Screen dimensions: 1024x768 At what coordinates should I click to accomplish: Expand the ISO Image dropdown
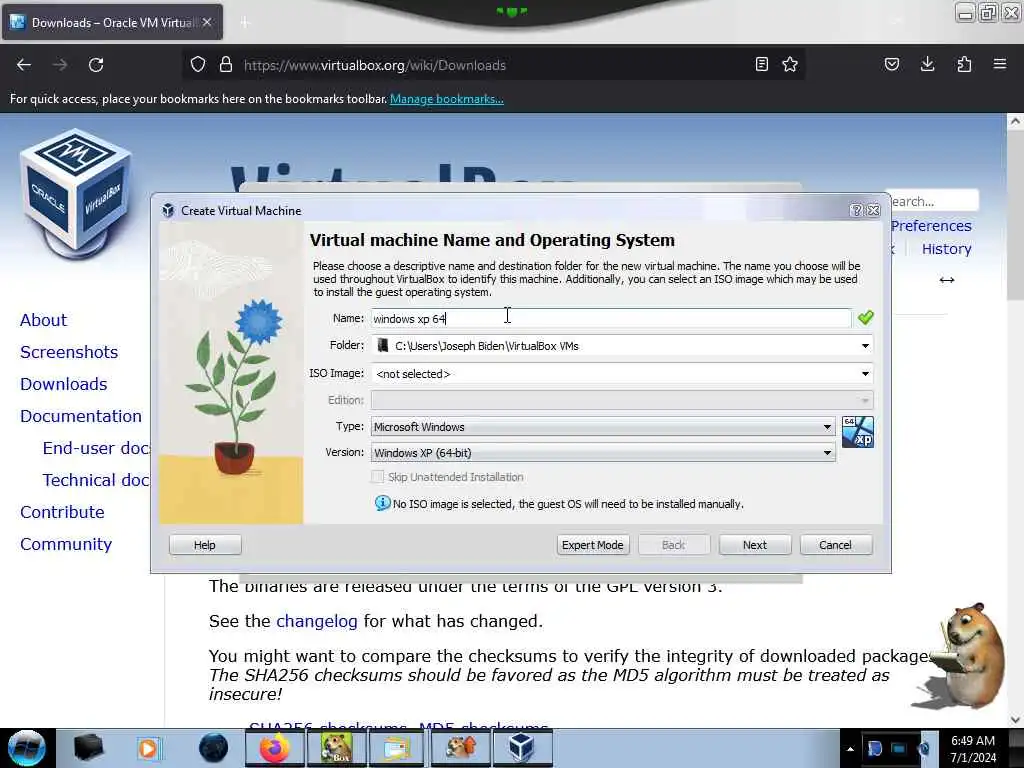tap(865, 374)
